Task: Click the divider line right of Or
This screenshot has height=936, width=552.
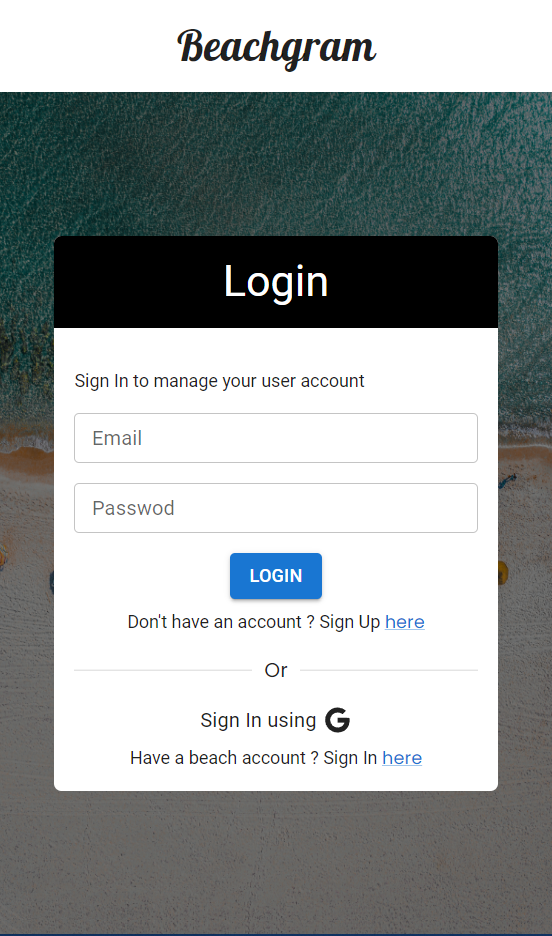Action: coord(389,670)
